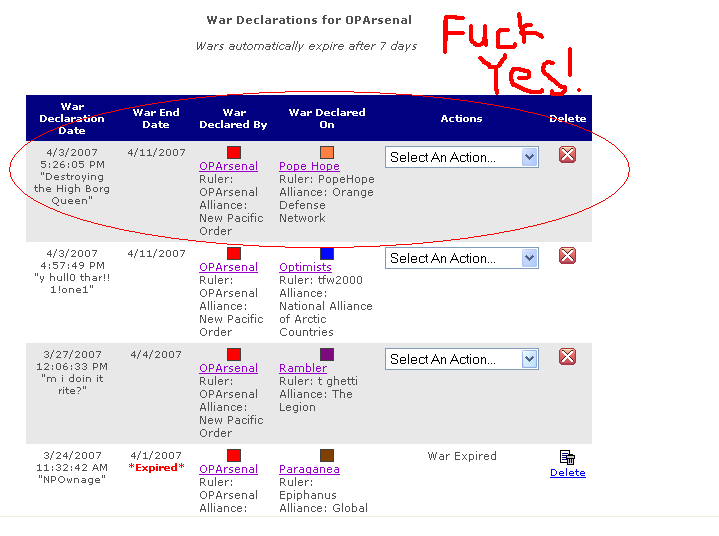Click the "4/1/2007" war end date
719x536 pixels.
click(x=156, y=455)
